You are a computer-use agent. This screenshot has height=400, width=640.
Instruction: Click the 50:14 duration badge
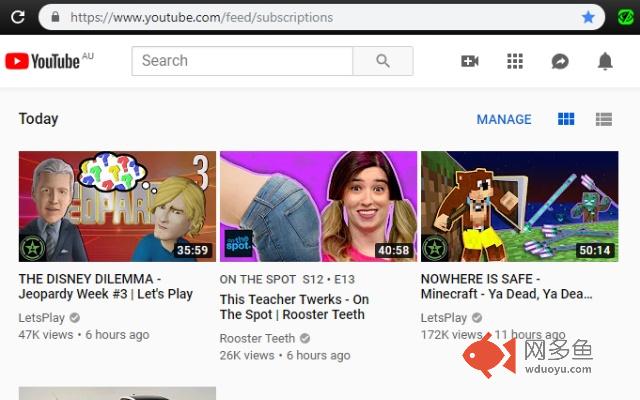595,250
